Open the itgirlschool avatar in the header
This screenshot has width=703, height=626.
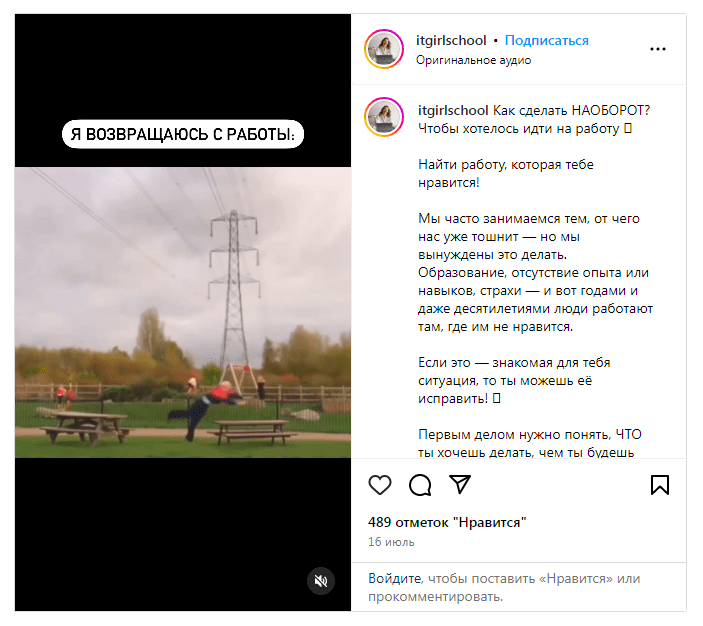pyautogui.click(x=384, y=49)
